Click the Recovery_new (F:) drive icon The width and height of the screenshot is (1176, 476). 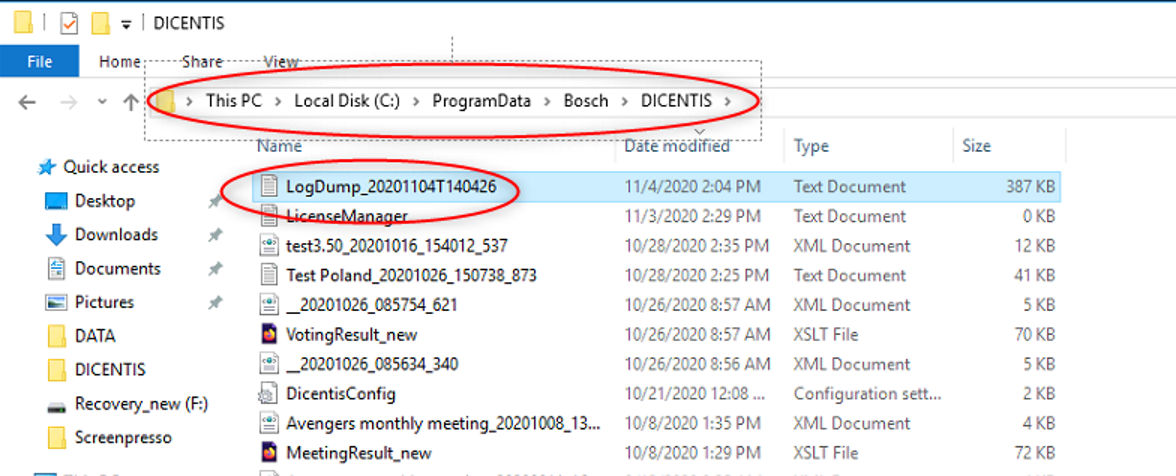coord(57,404)
